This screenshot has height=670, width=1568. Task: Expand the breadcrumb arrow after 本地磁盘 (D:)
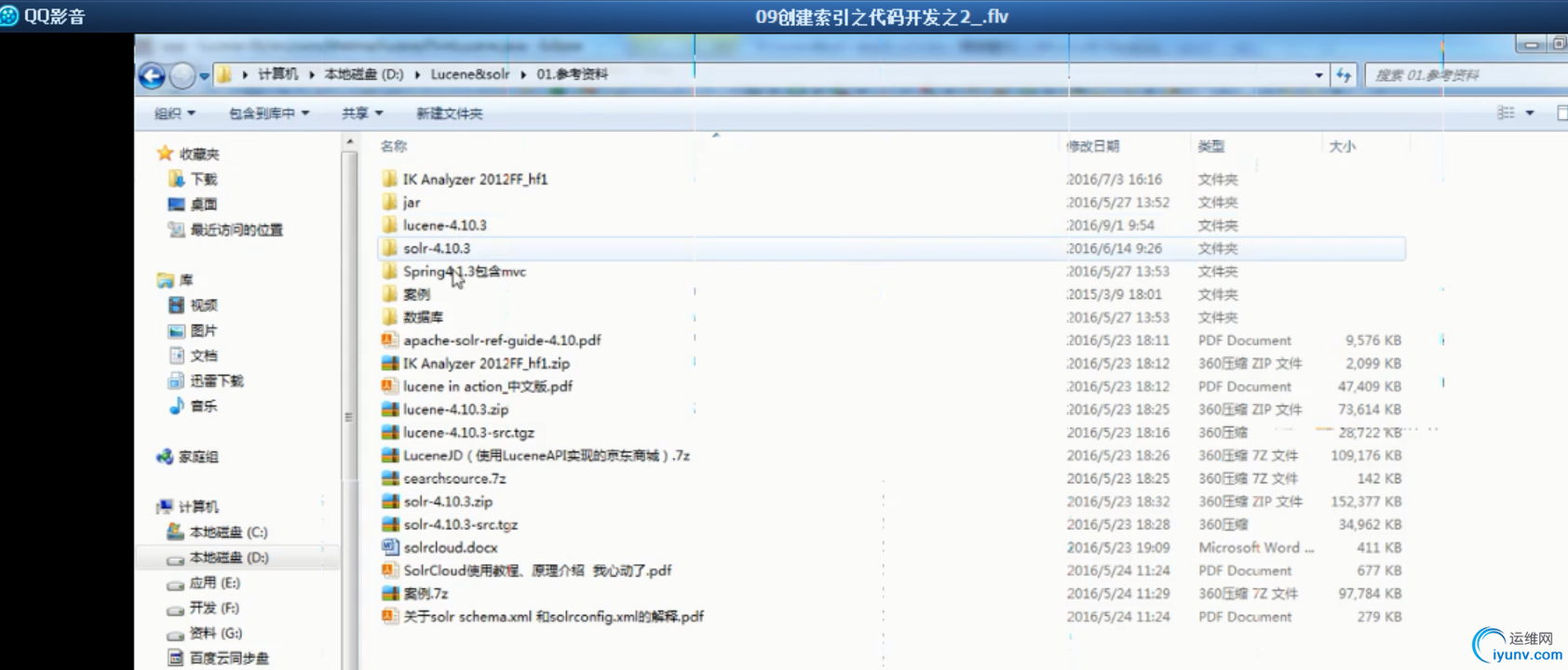[x=417, y=74]
